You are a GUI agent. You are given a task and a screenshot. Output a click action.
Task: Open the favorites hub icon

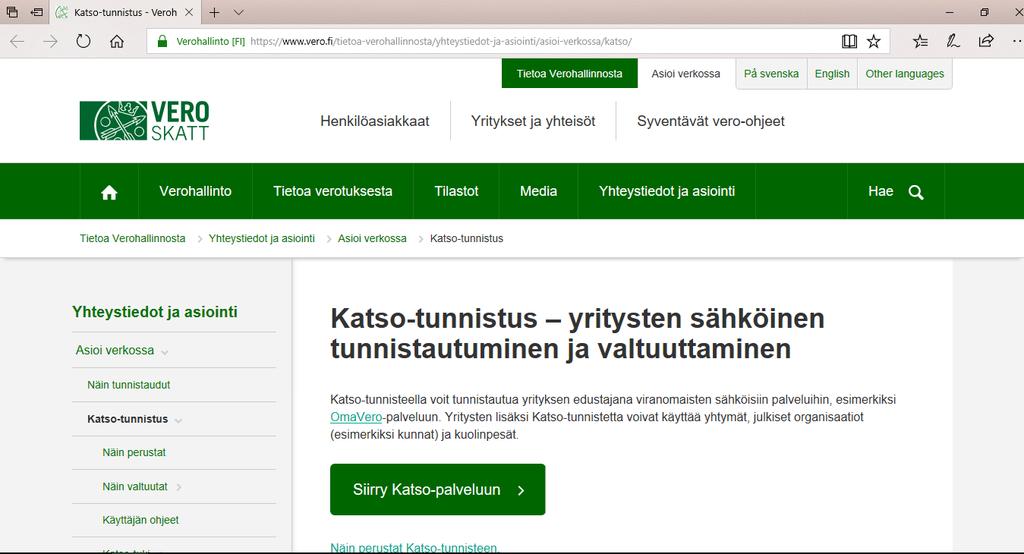pyautogui.click(x=920, y=41)
